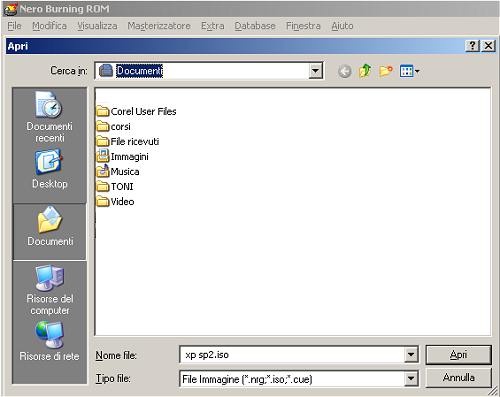Image resolution: width=500 pixels, height=397 pixels.
Task: Open the Visualizza menu
Action: pos(97,26)
